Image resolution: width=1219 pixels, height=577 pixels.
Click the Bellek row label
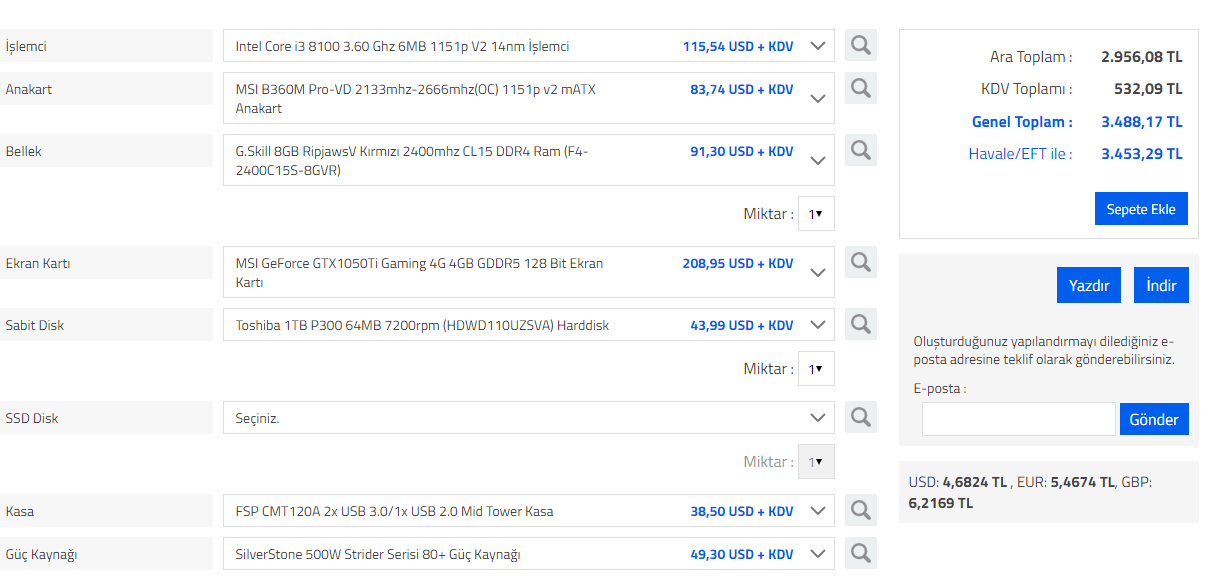[23, 151]
